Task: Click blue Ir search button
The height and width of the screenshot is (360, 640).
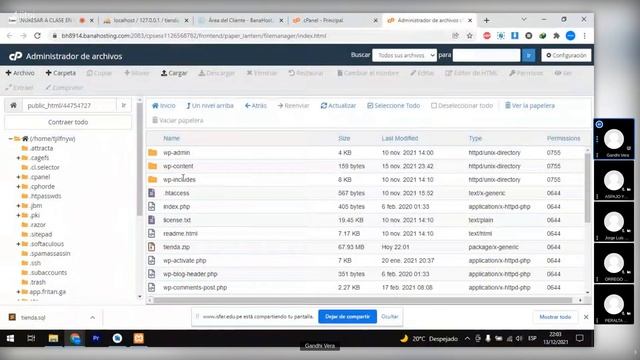Action: pyautogui.click(x=529, y=55)
